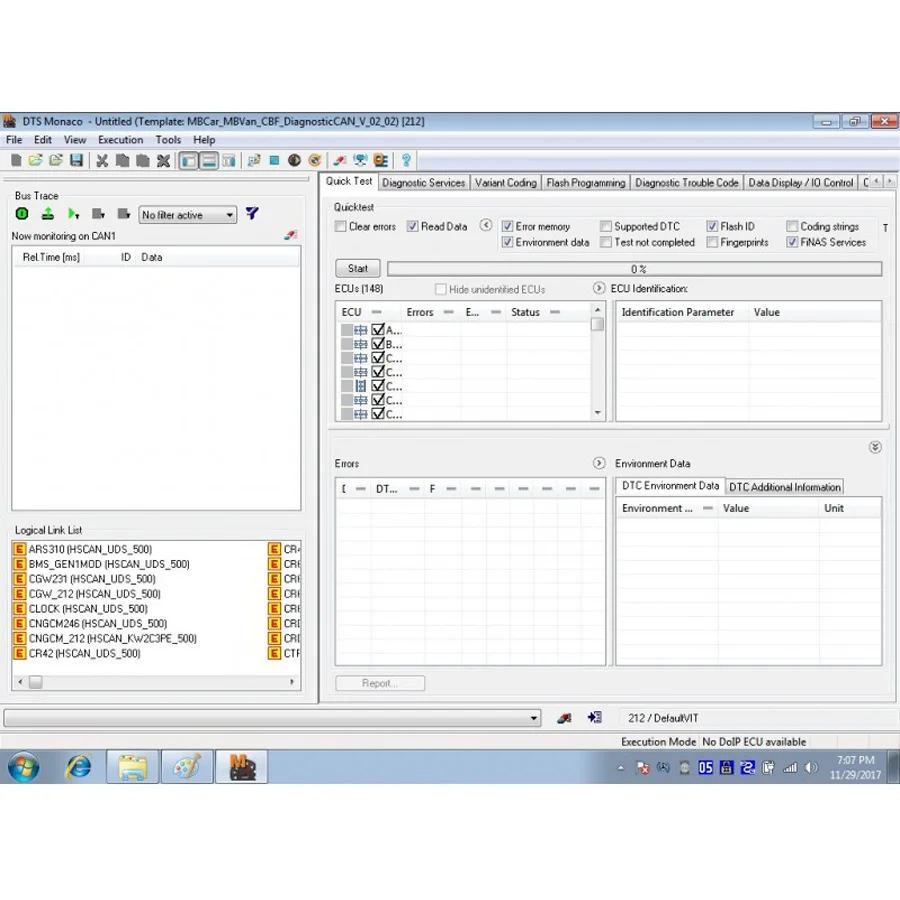
Task: Click the Logical Link List horizontal scrollbar thumb
Action: [x=36, y=682]
